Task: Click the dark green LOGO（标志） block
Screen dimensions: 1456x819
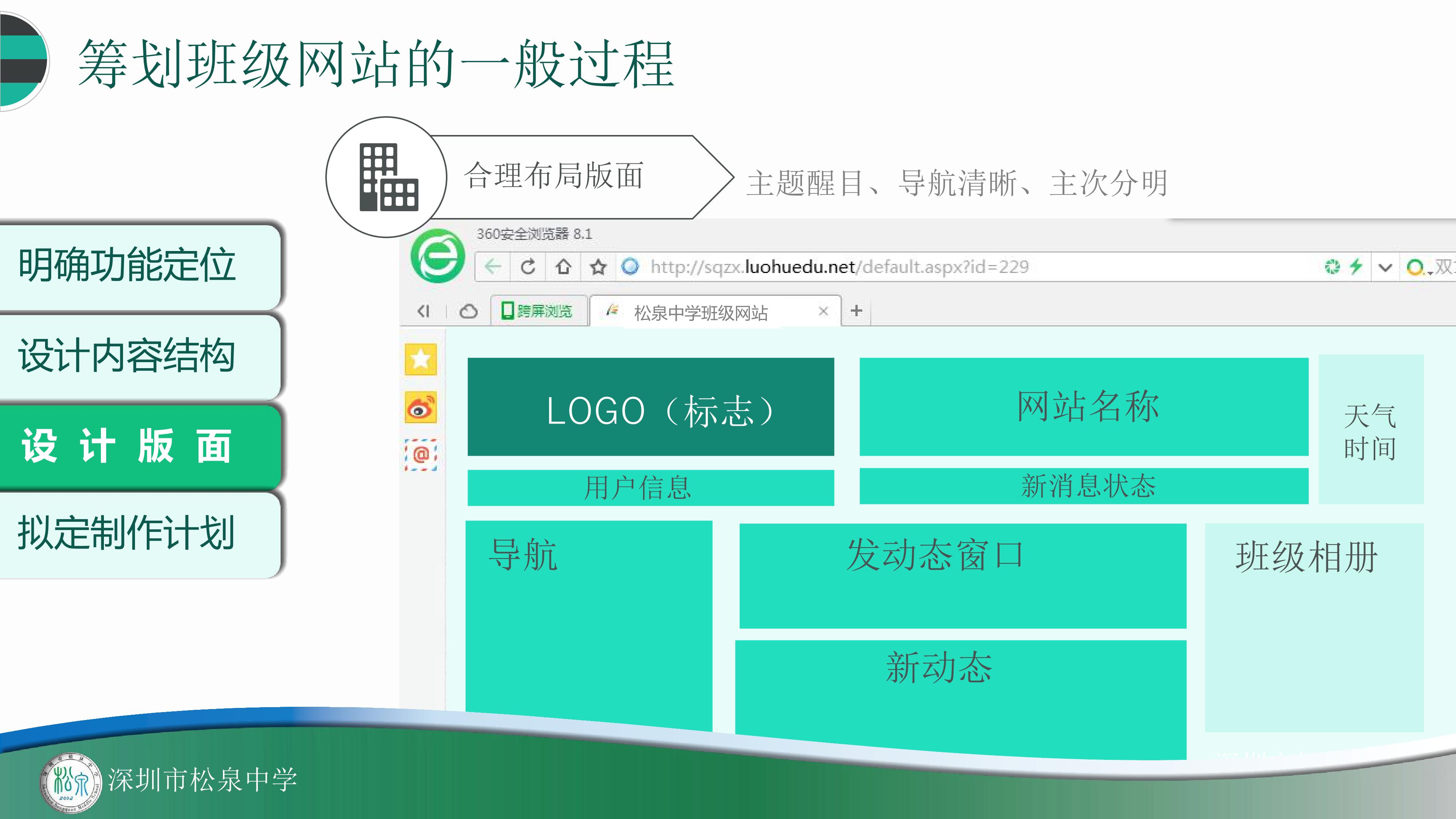Action: 651,407
